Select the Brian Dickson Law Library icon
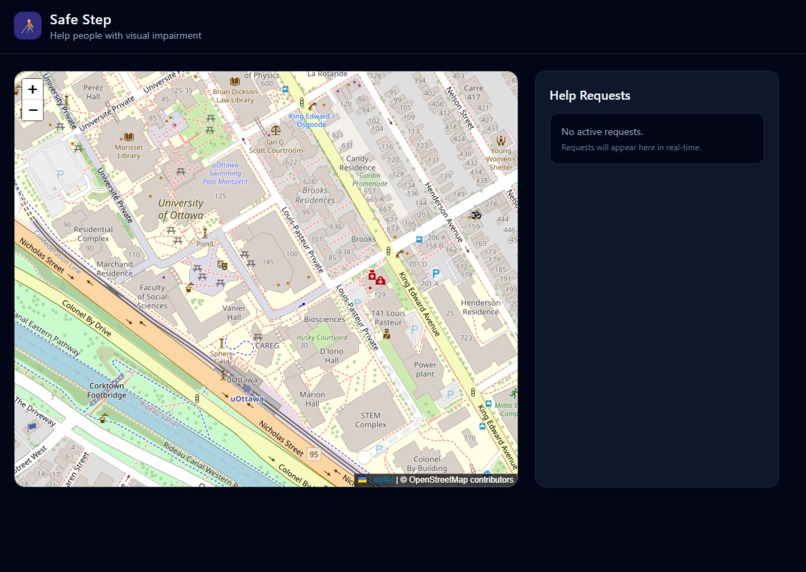This screenshot has width=806, height=572. coord(235,82)
